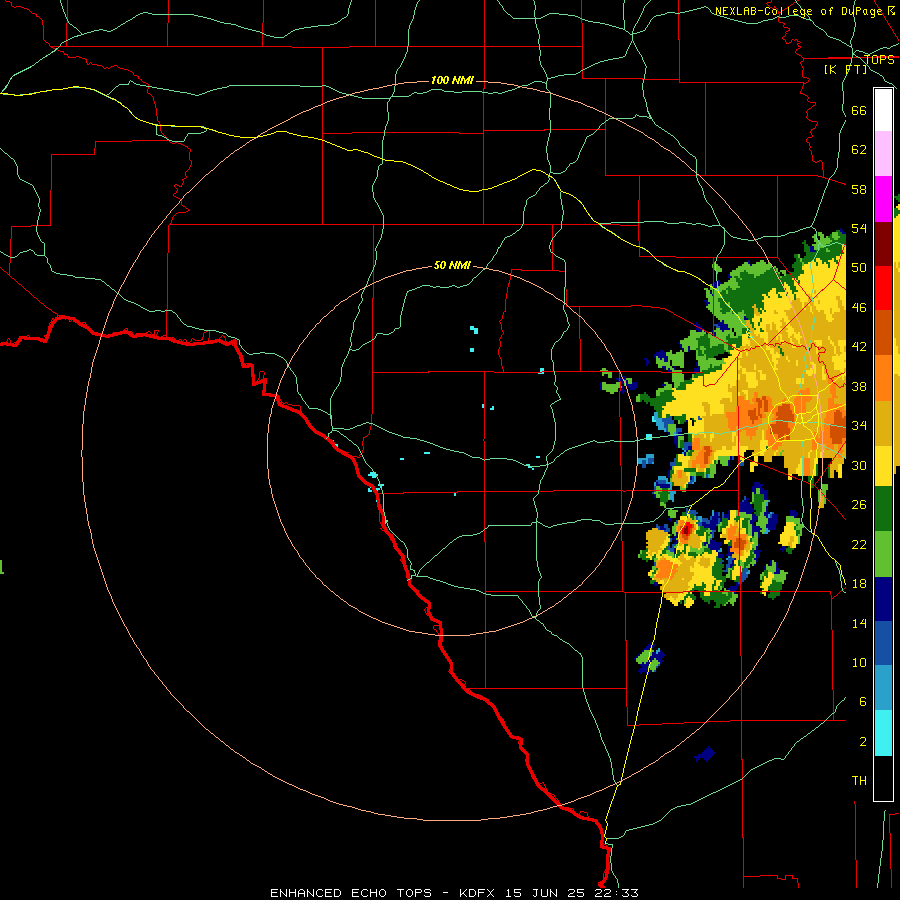Click the legend value '14'
This screenshot has height=900, width=900.
click(x=859, y=623)
